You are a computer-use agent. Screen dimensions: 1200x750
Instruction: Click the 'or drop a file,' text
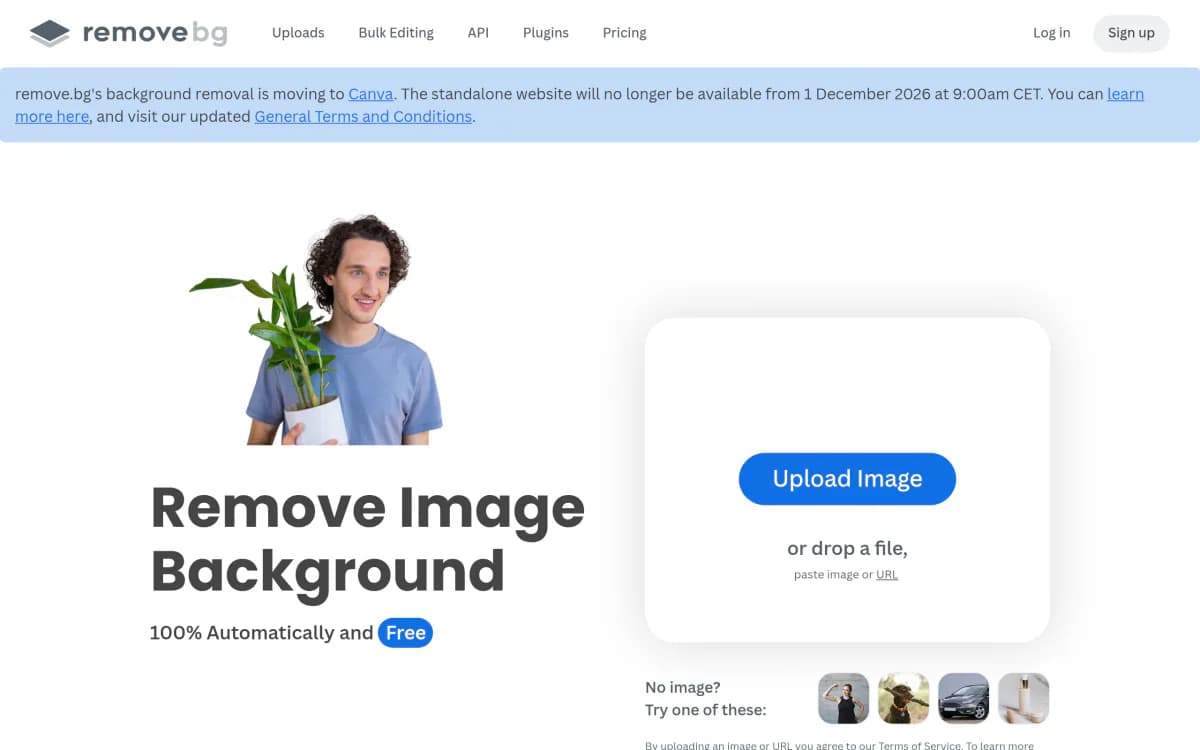click(847, 548)
